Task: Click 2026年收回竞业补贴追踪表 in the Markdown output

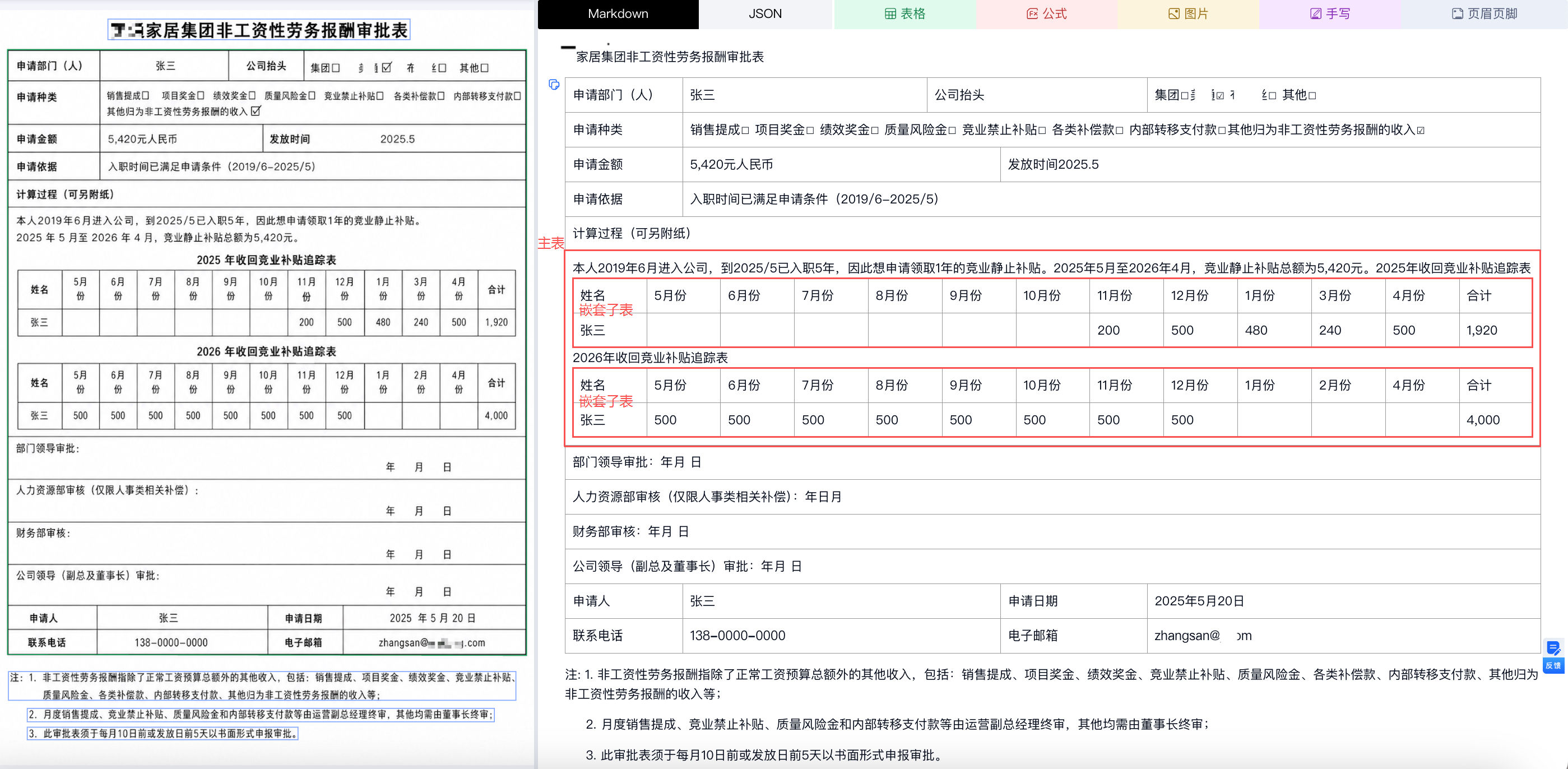Action: (x=650, y=358)
